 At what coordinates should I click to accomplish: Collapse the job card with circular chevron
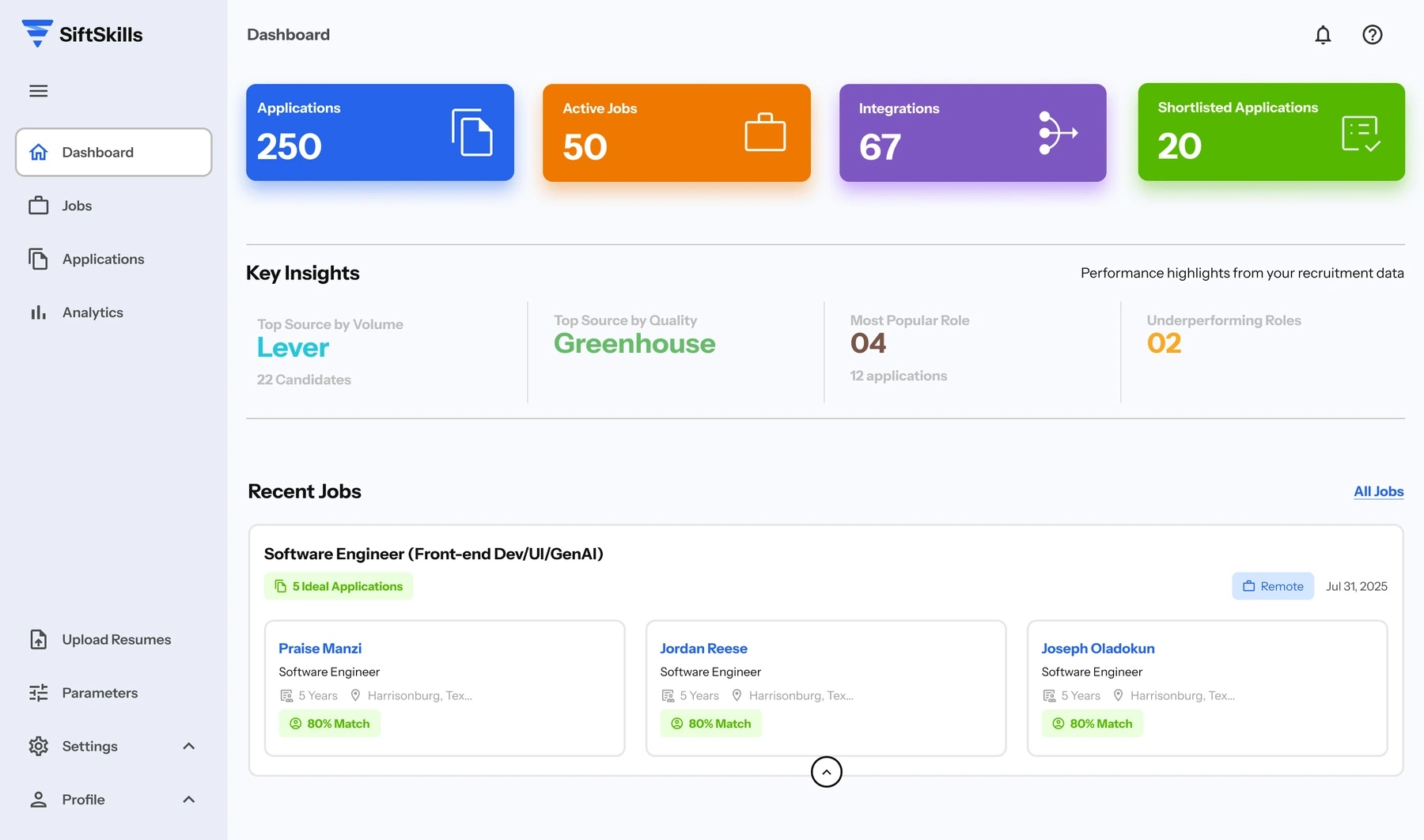click(x=826, y=772)
